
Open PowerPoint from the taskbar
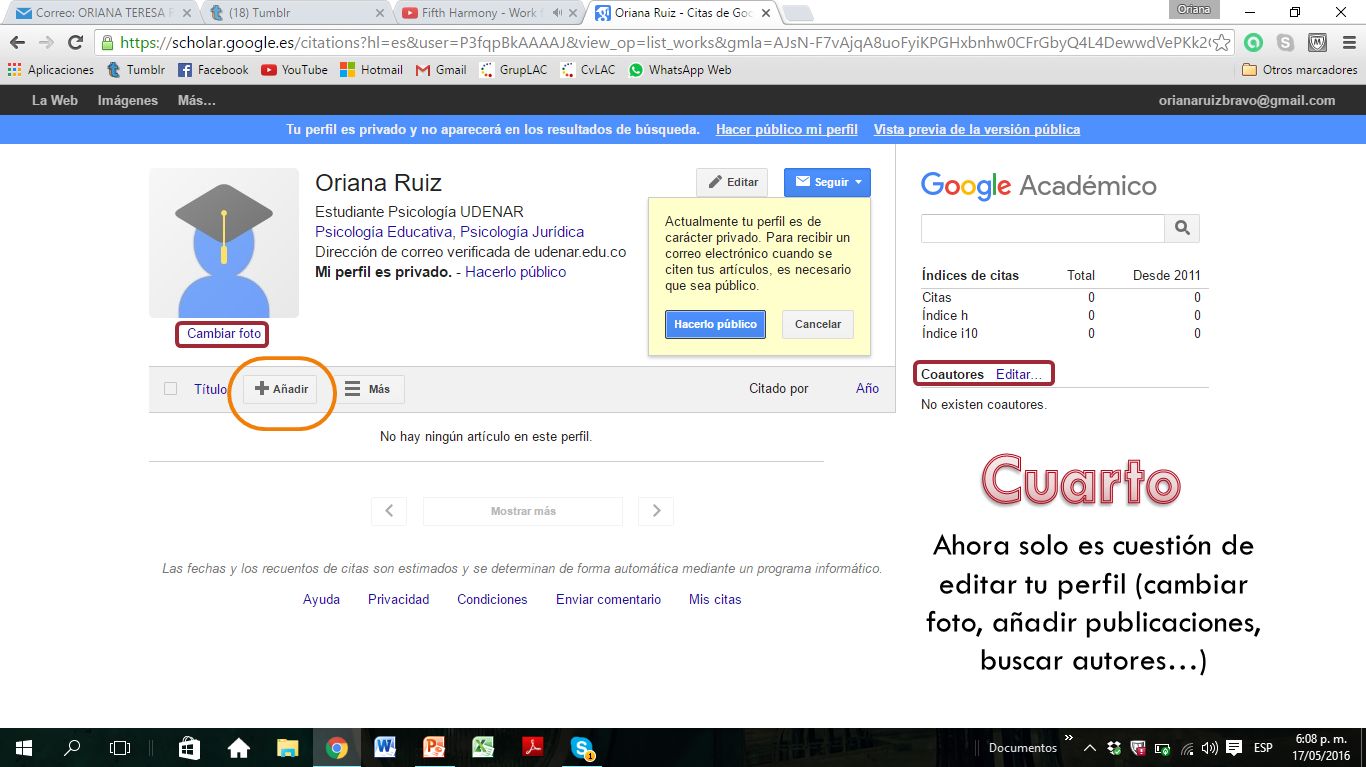(x=434, y=747)
